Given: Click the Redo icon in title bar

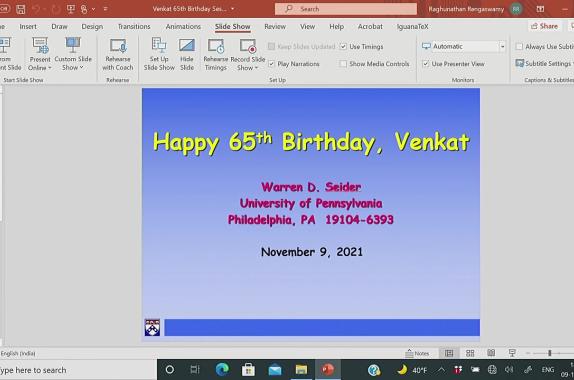Looking at the screenshot, I should (x=56, y=9).
